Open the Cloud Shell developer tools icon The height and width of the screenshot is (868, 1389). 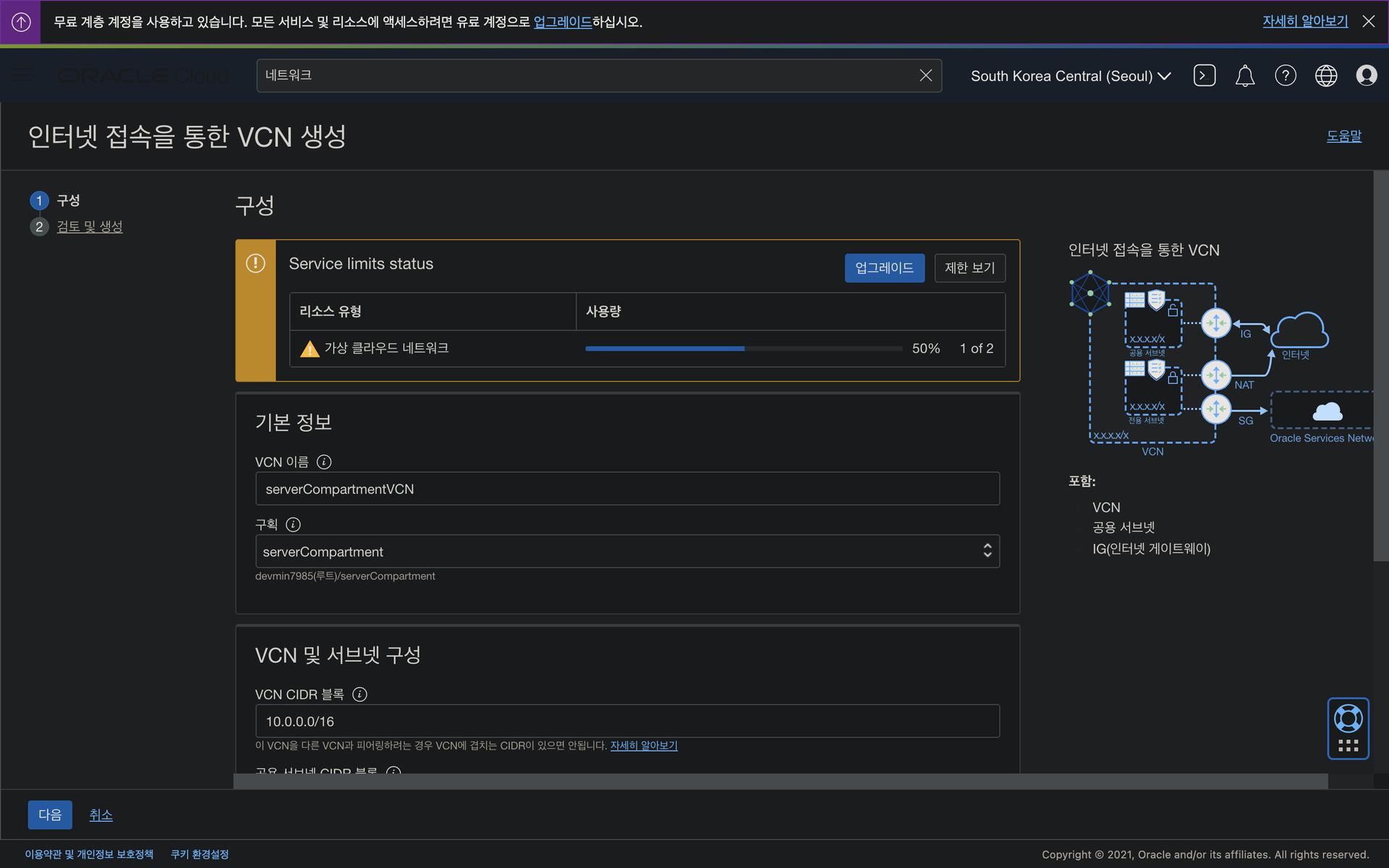pos(1204,75)
